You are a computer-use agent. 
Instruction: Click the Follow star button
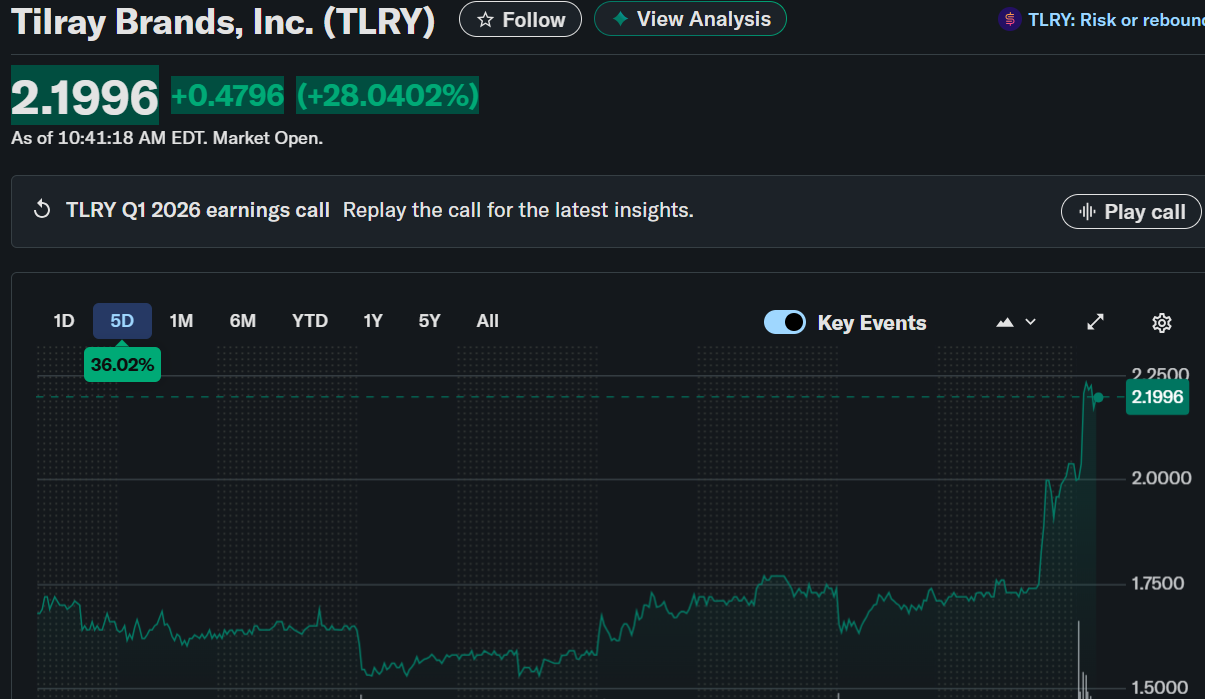pyautogui.click(x=520, y=20)
